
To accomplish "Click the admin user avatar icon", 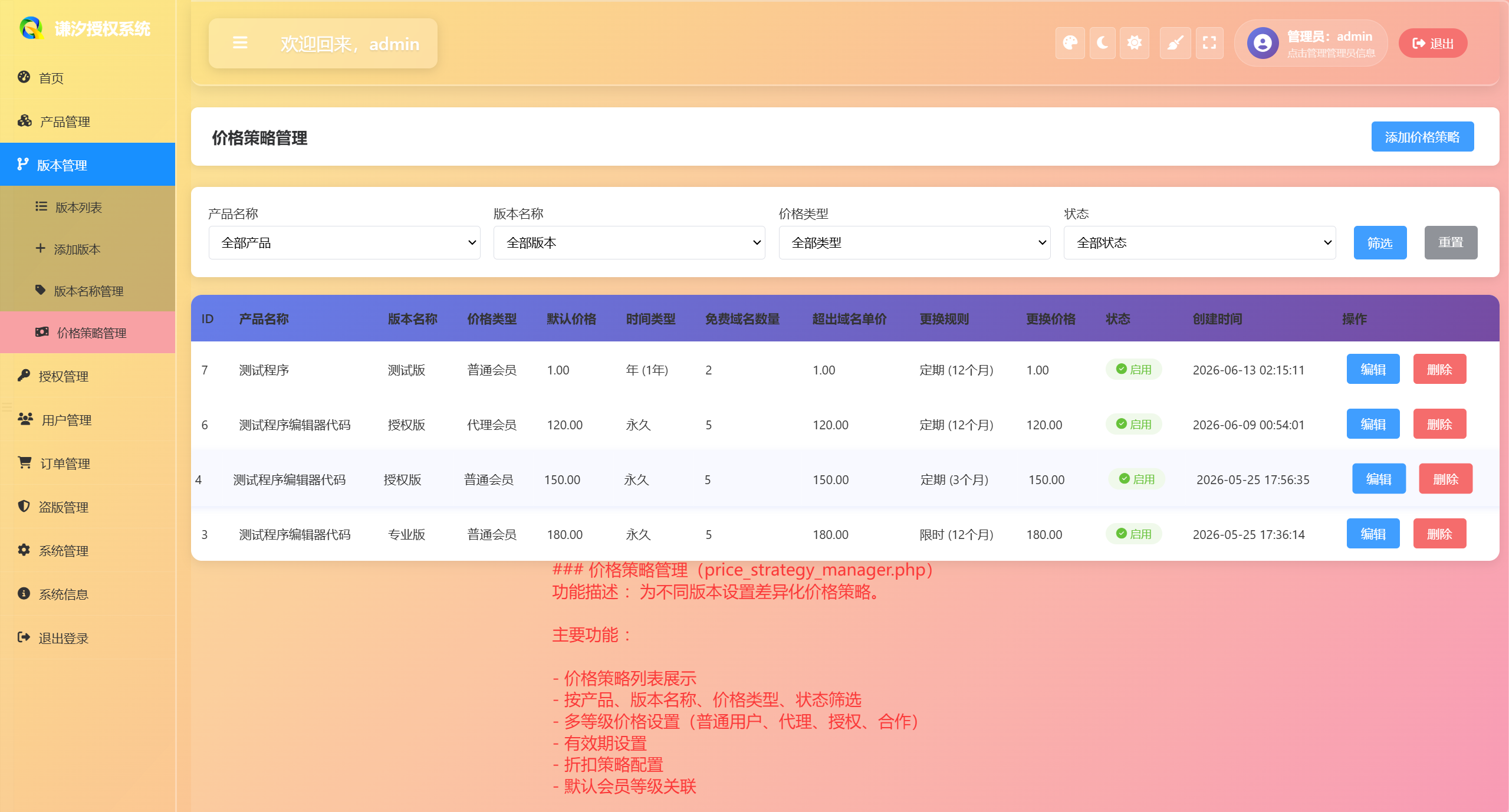I will tap(1263, 43).
